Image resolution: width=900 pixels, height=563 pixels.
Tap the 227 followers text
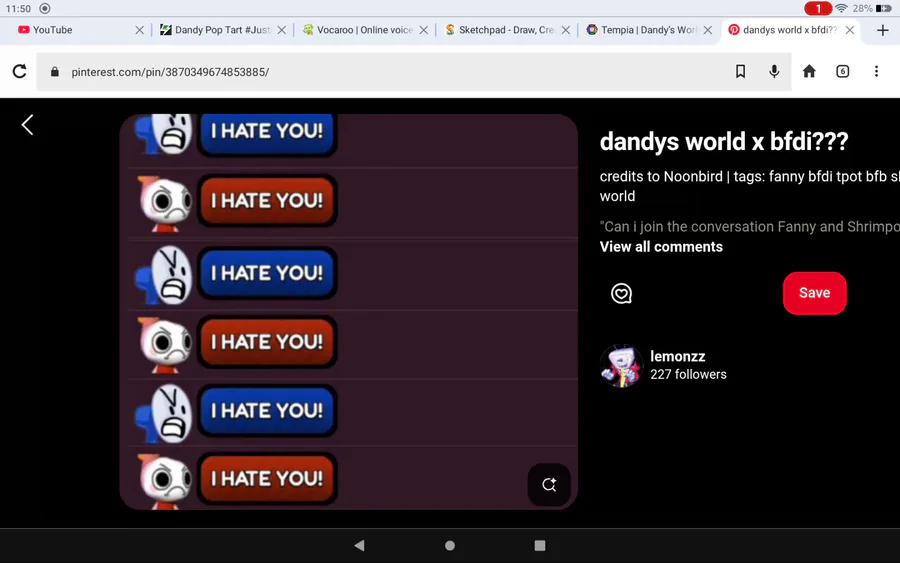tap(688, 374)
